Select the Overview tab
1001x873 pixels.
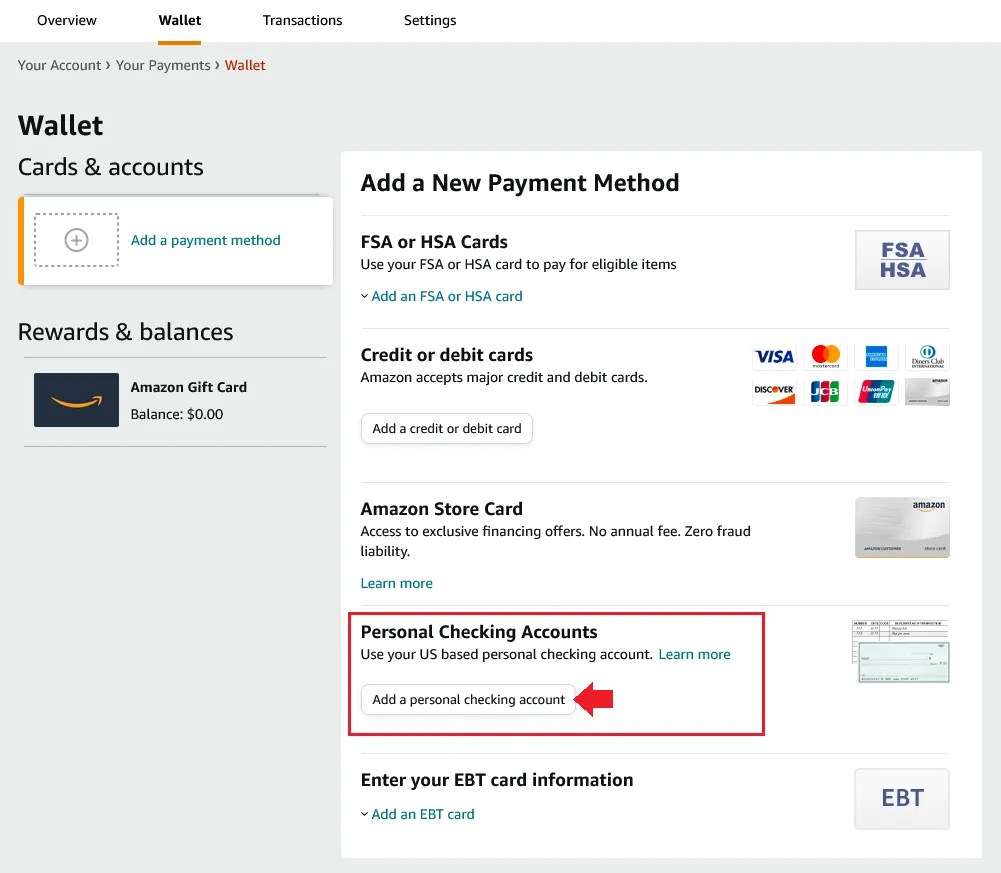pos(66,20)
